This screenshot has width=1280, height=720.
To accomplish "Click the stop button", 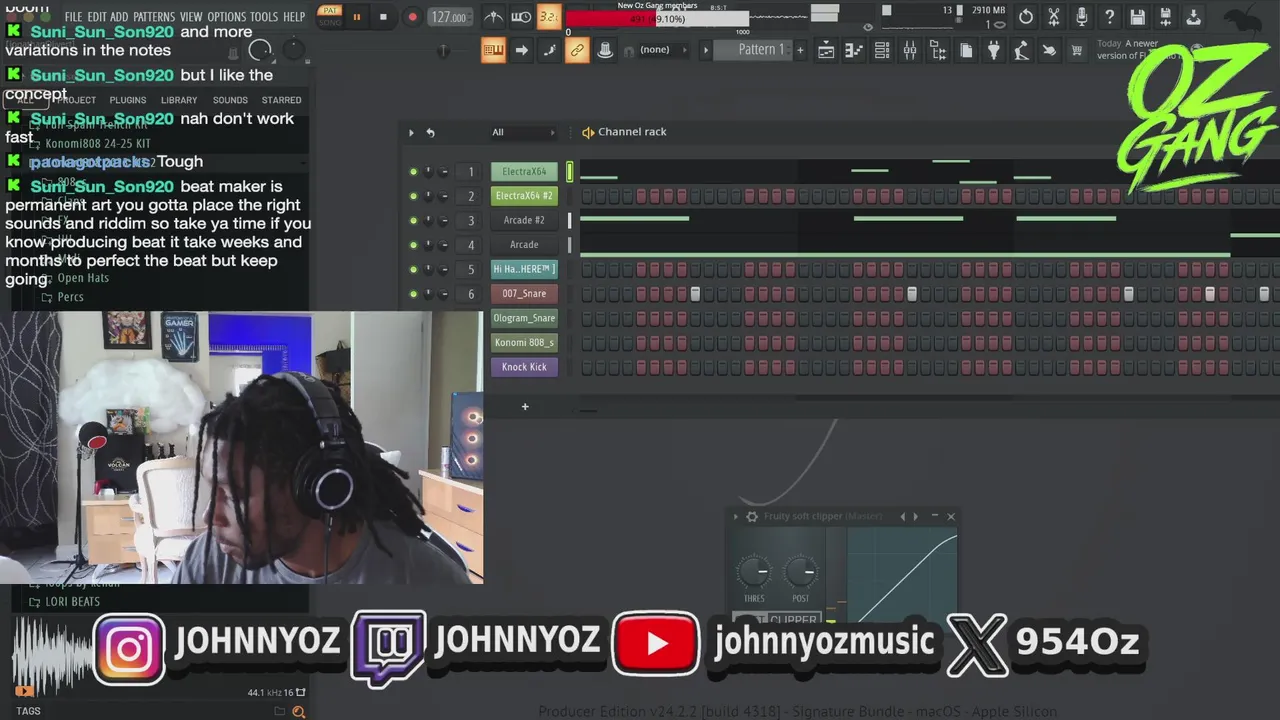I will (383, 17).
